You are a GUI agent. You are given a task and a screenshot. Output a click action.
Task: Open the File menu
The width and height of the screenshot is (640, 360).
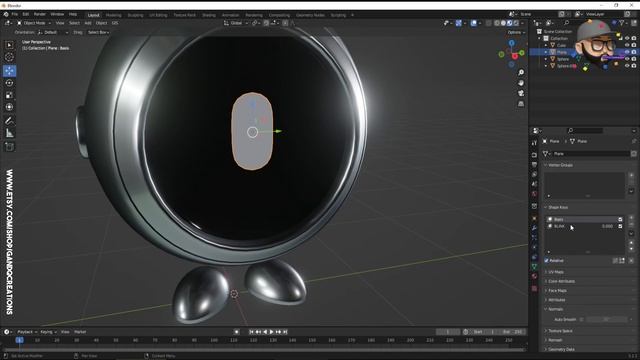[x=15, y=14]
